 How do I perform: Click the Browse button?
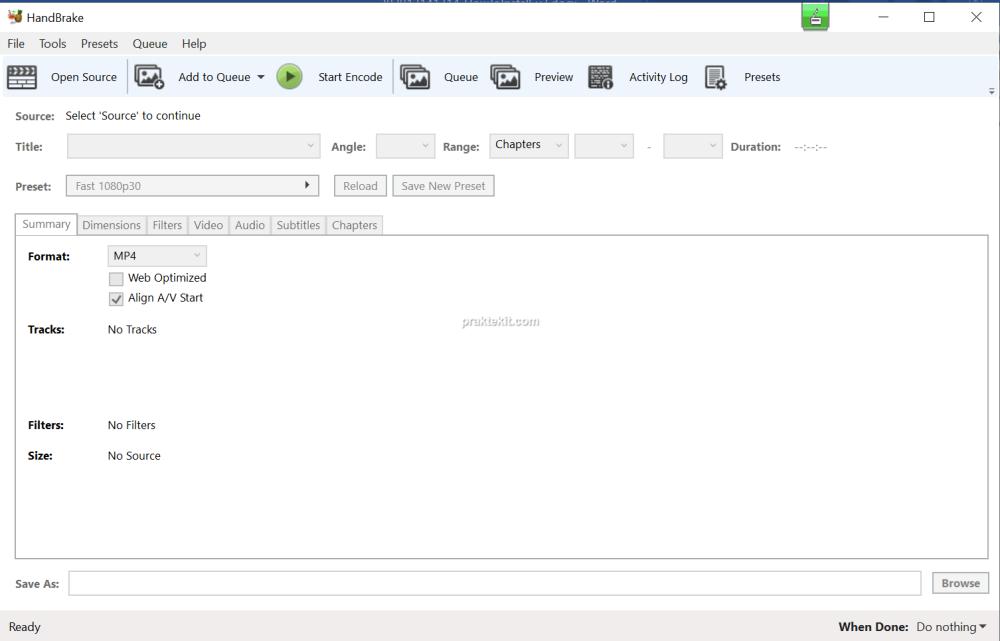coord(960,583)
